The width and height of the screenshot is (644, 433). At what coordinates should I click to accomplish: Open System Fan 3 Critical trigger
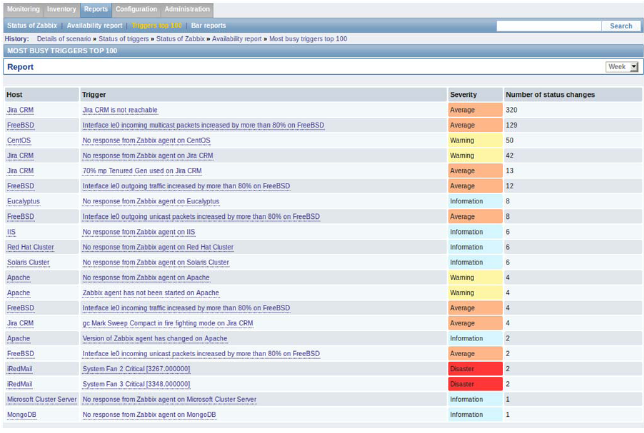tap(136, 384)
